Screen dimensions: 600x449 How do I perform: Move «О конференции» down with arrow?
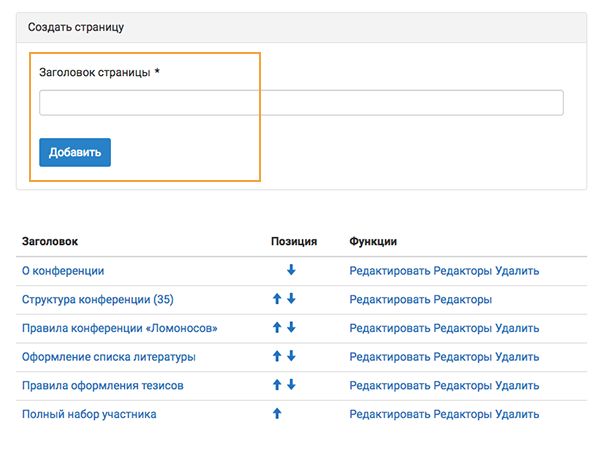tap(291, 270)
